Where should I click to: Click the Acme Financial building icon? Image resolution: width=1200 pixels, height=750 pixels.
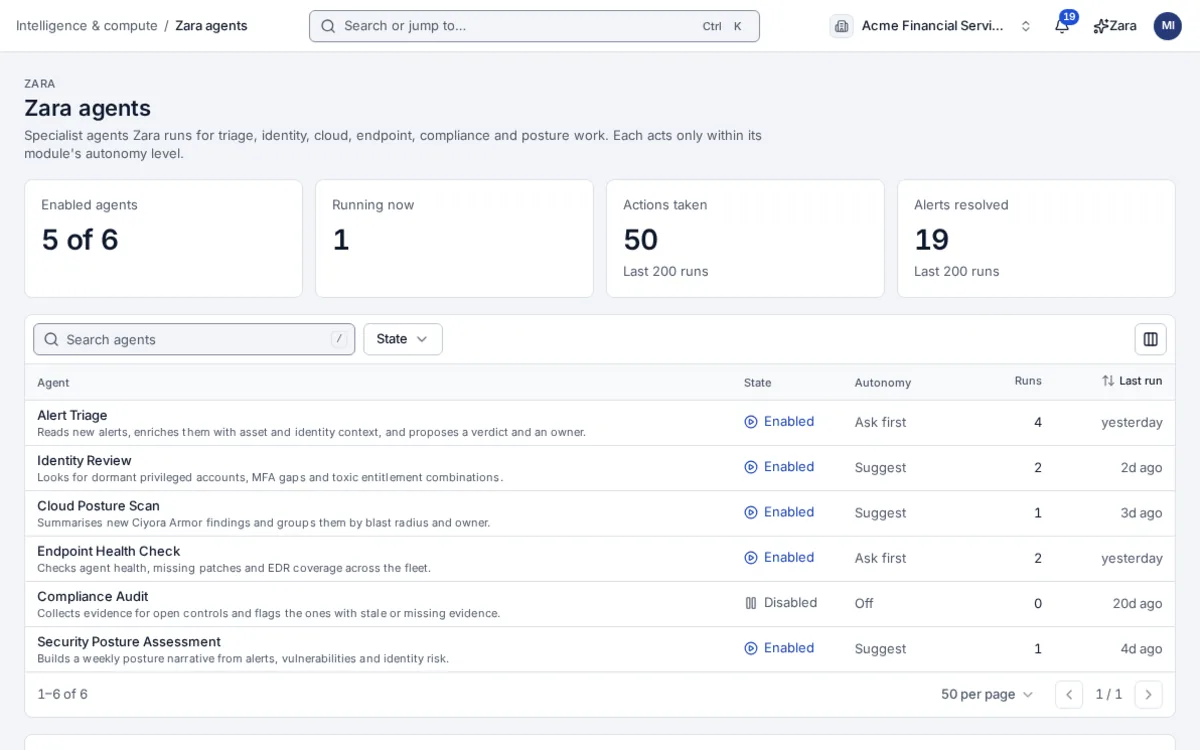(841, 26)
